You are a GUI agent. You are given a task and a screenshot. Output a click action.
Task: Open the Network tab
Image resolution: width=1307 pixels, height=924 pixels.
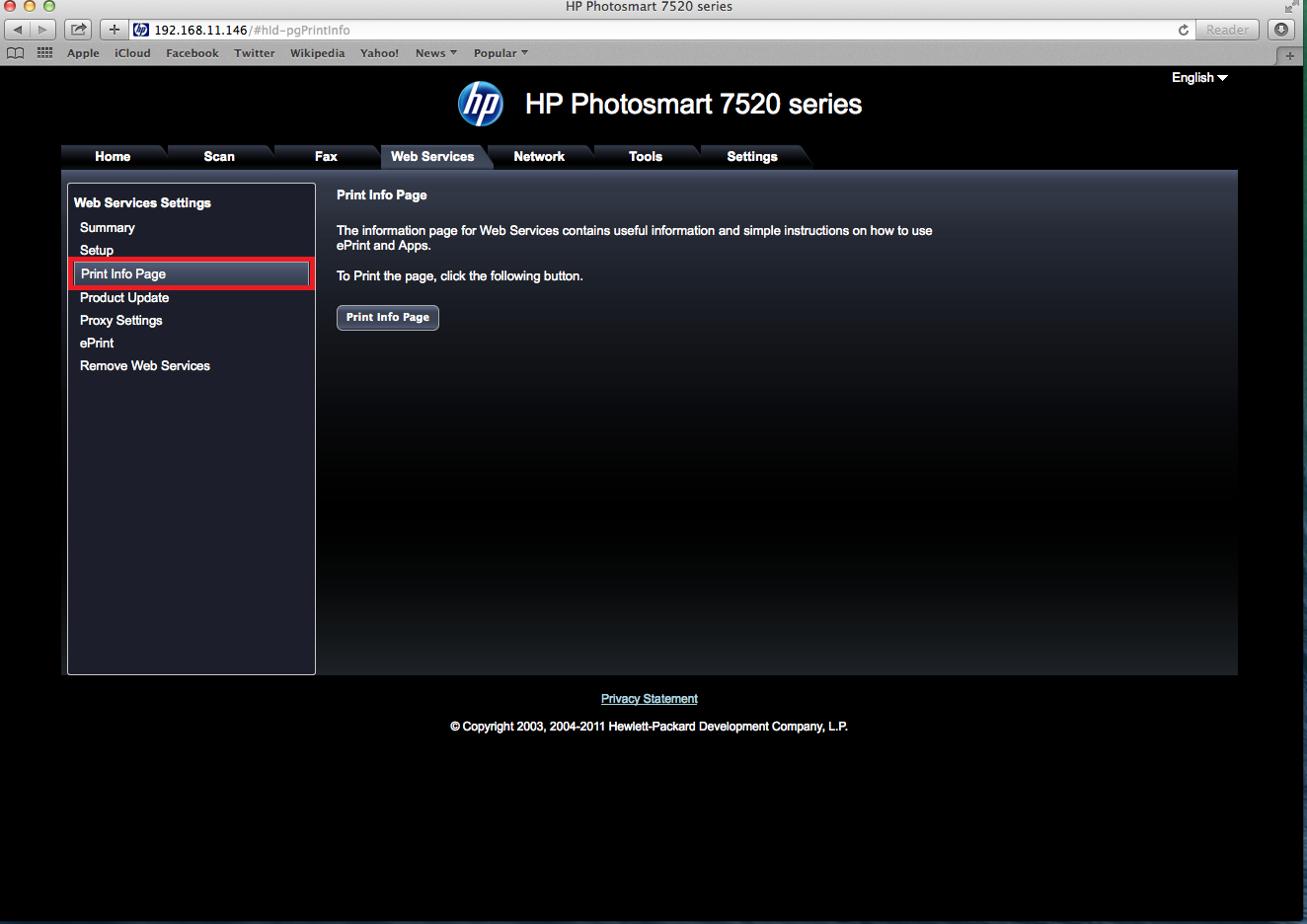[539, 156]
